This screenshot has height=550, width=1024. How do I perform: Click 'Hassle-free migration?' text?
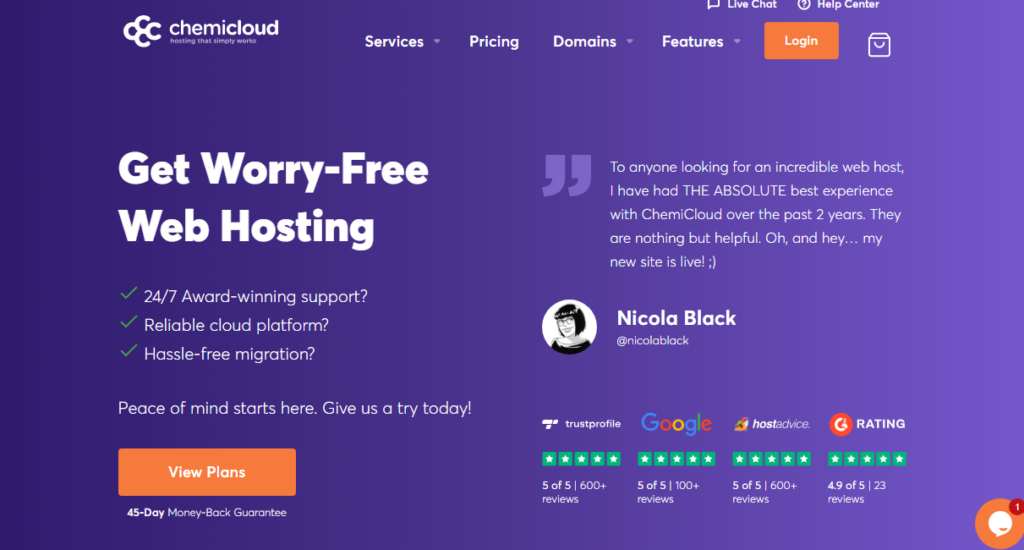[x=229, y=354]
